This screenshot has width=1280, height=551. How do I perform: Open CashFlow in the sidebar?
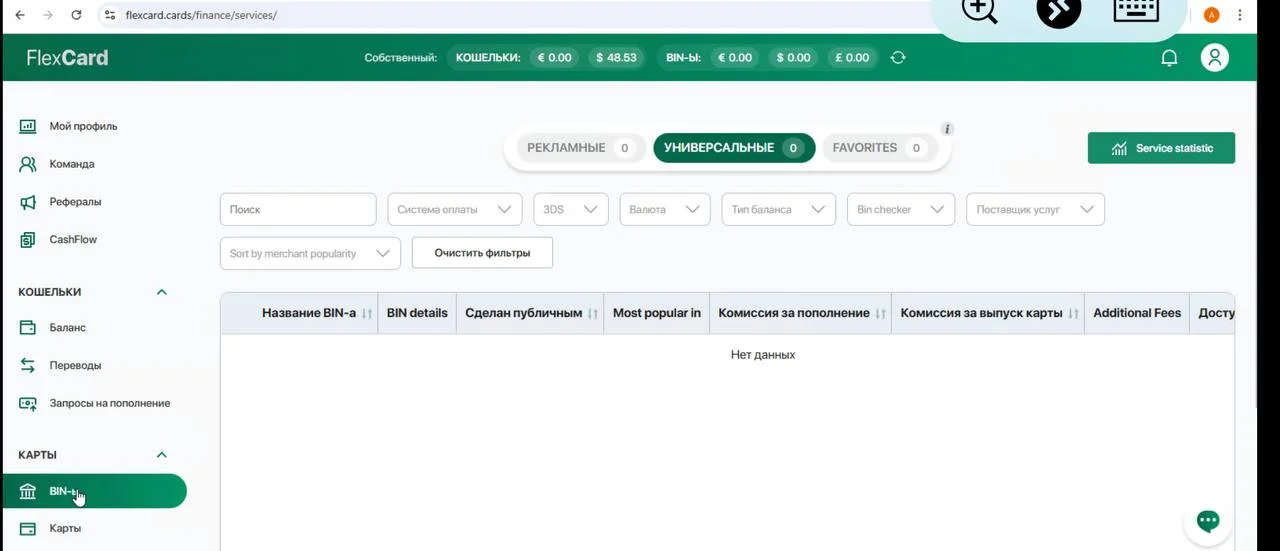tap(73, 240)
